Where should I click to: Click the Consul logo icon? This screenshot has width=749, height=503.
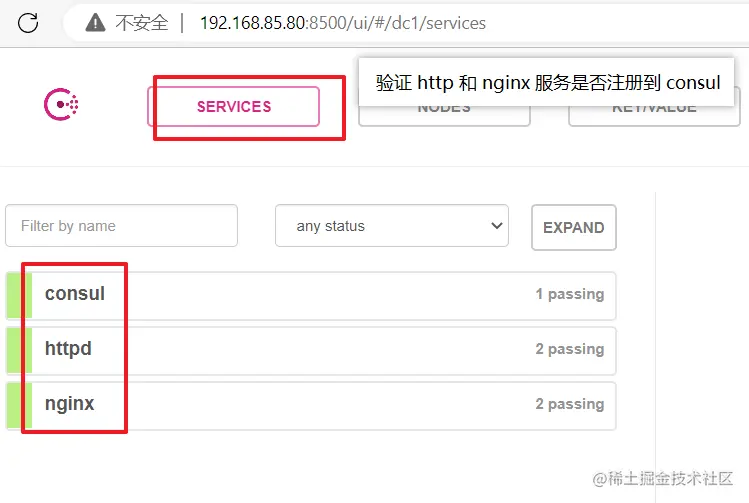point(61,104)
